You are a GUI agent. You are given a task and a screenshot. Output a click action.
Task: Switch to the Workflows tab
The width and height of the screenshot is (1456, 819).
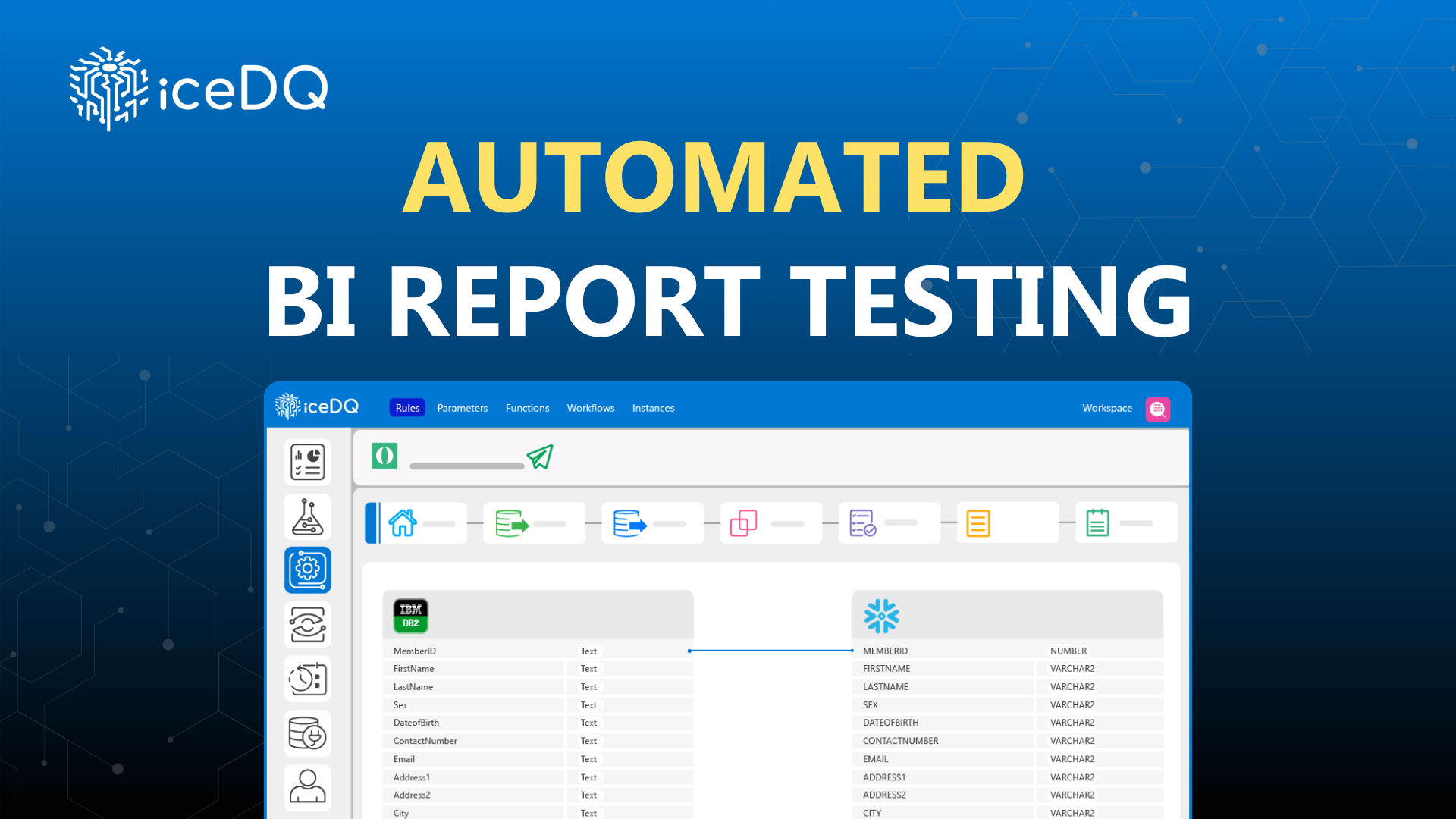tap(591, 408)
